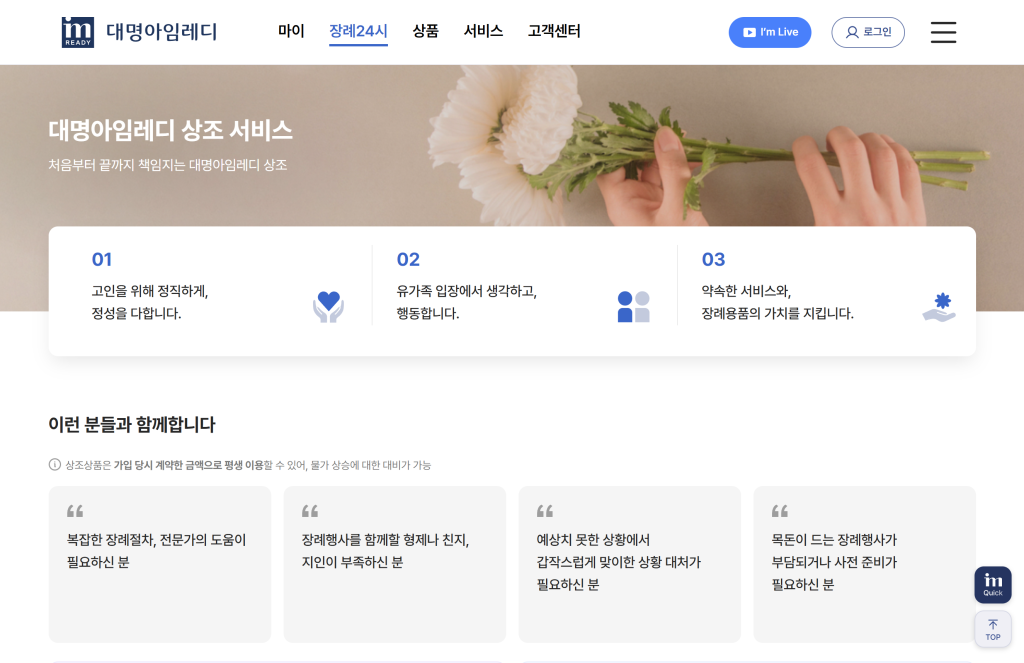The width and height of the screenshot is (1024, 663).
Task: Click the two people icon
Action: pyautogui.click(x=633, y=306)
